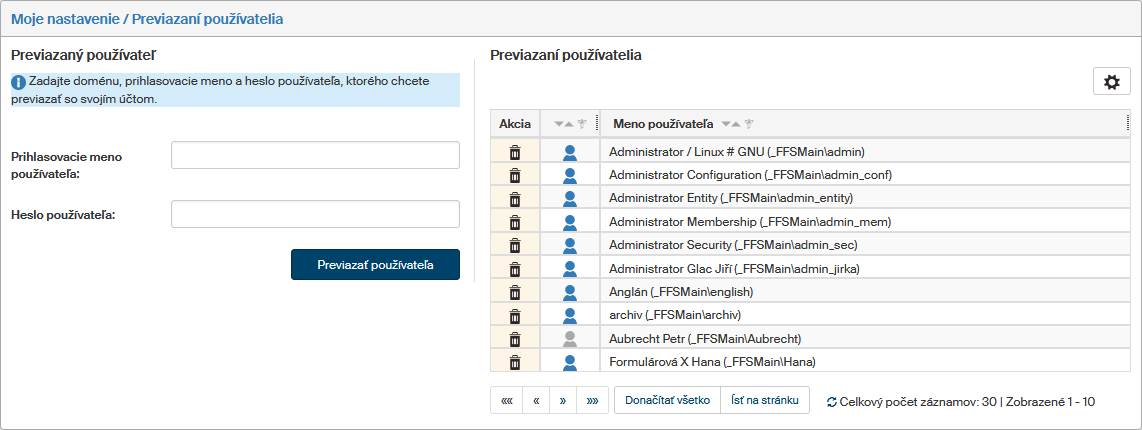1142x430 pixels.
Task: Sort Meno používateľa column descending
Action: pyautogui.click(x=726, y=124)
